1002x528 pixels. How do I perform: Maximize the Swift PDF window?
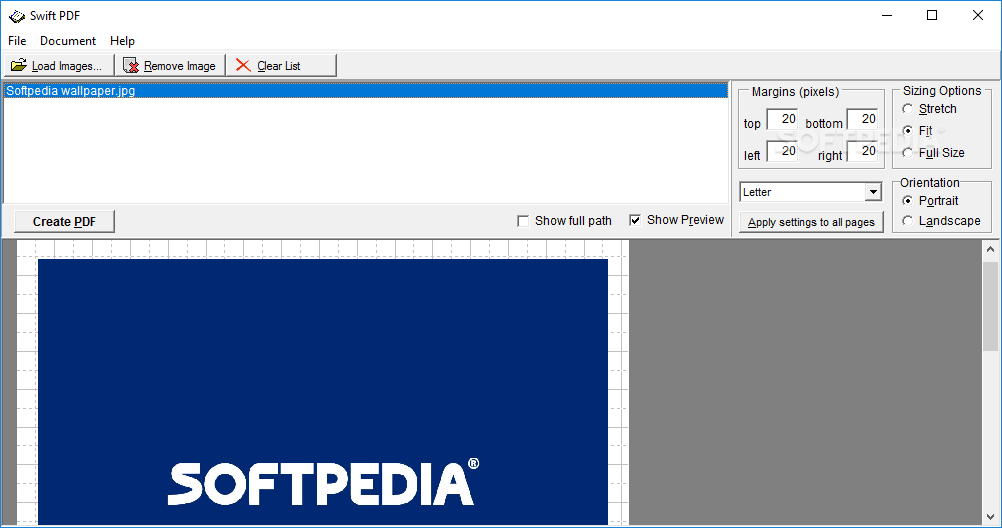(932, 15)
